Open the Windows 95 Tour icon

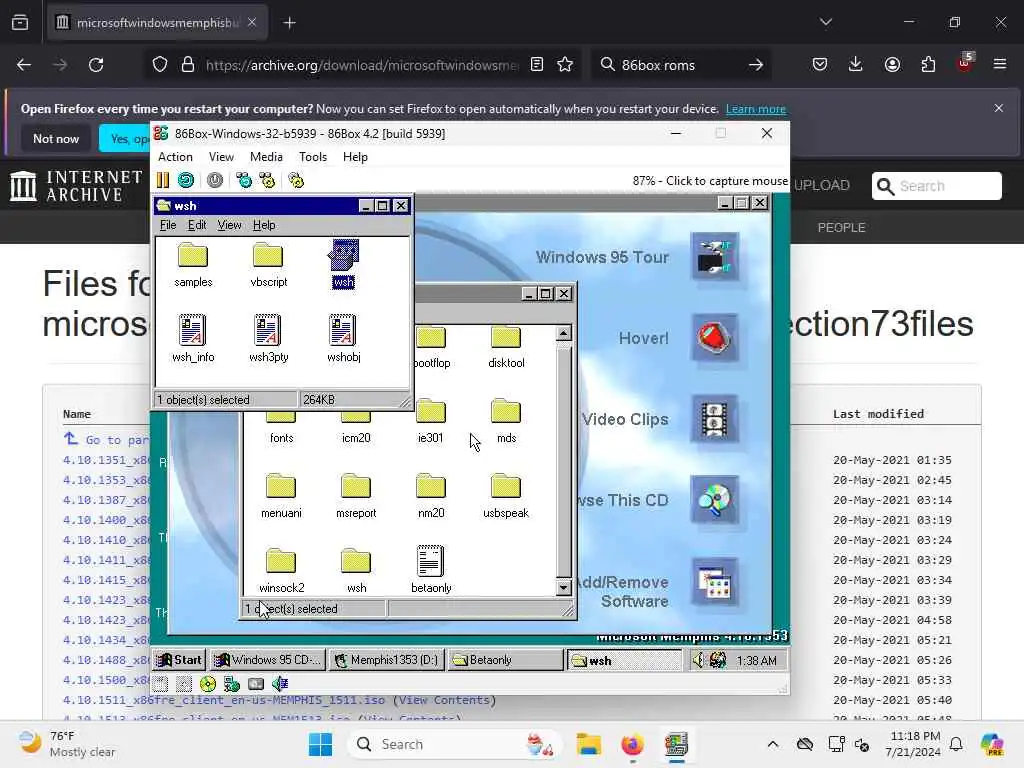point(715,257)
